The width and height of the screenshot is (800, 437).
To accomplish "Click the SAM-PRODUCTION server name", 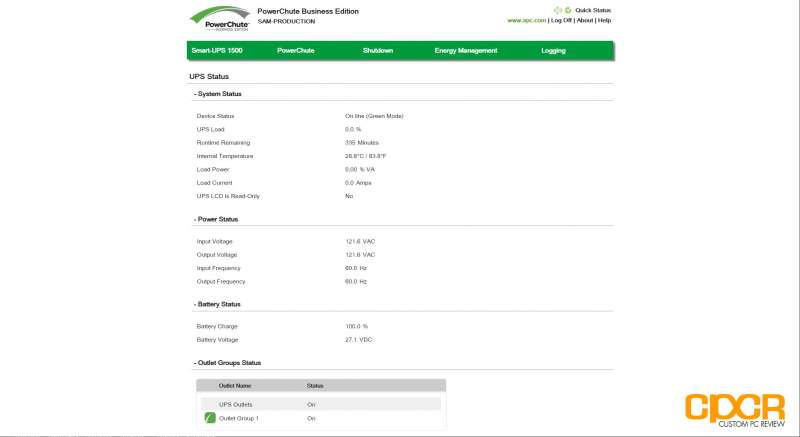I will click(x=286, y=21).
